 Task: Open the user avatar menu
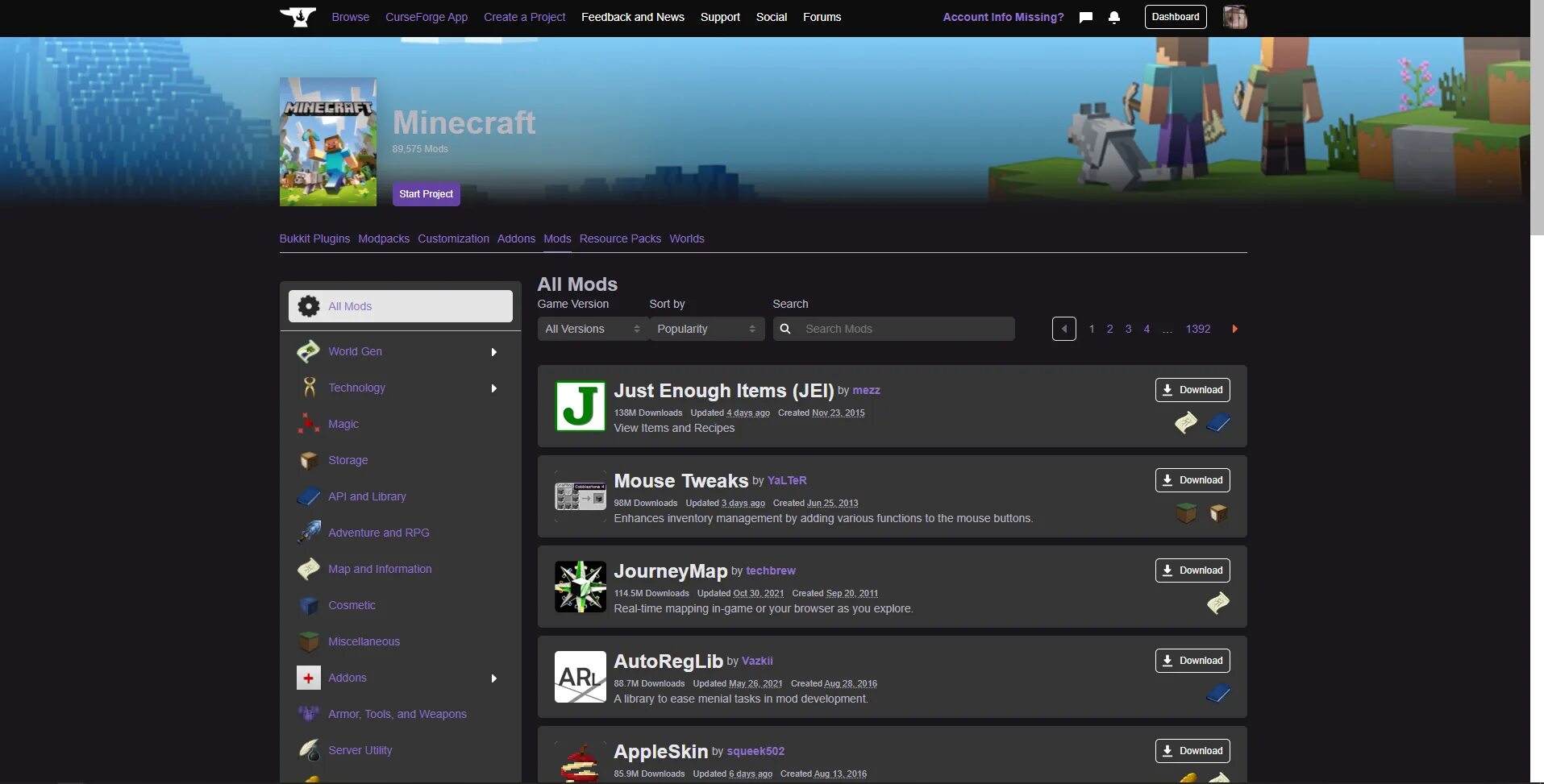click(x=1234, y=17)
